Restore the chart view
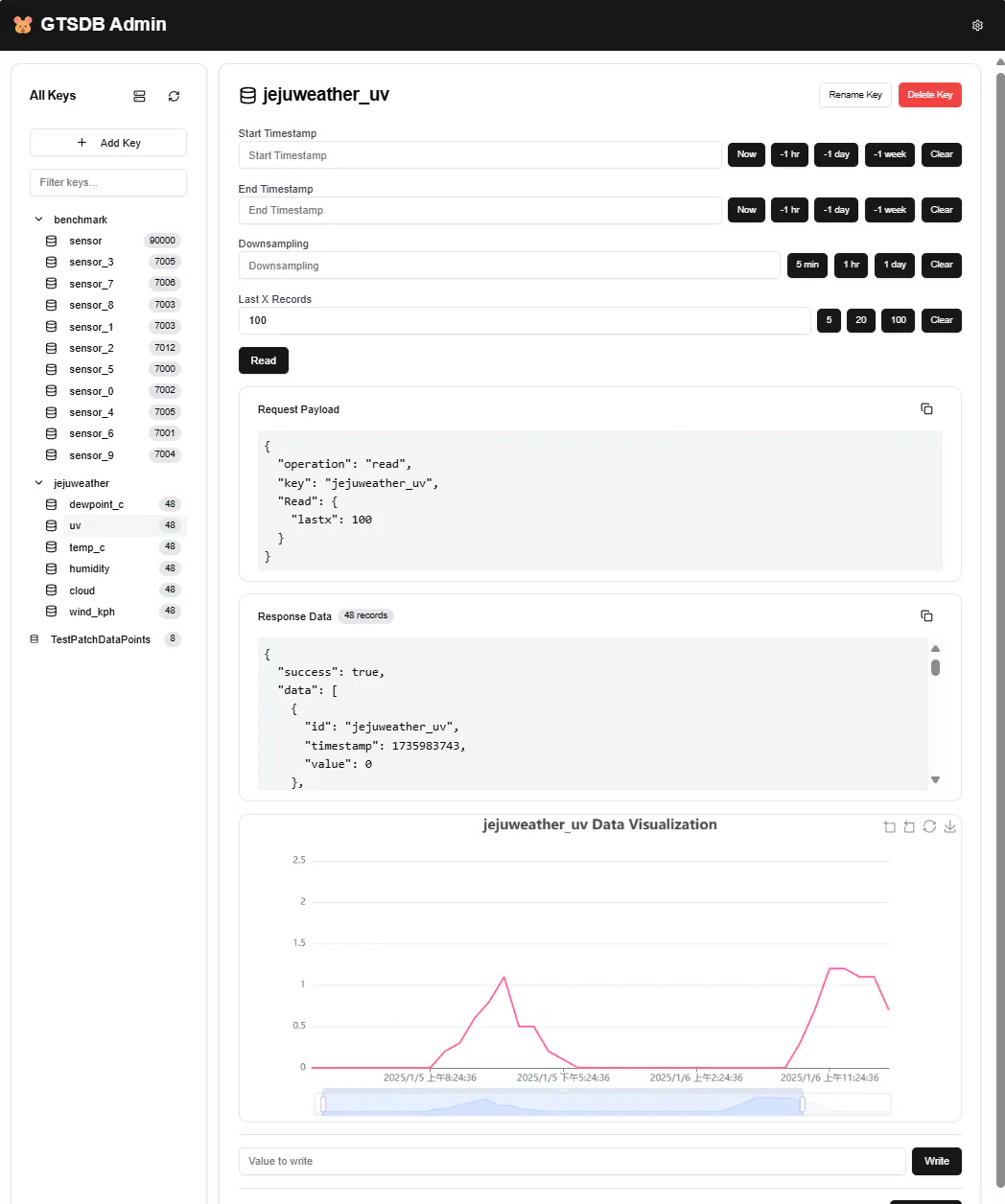Screen dimensions: 1005x1204 929,826
